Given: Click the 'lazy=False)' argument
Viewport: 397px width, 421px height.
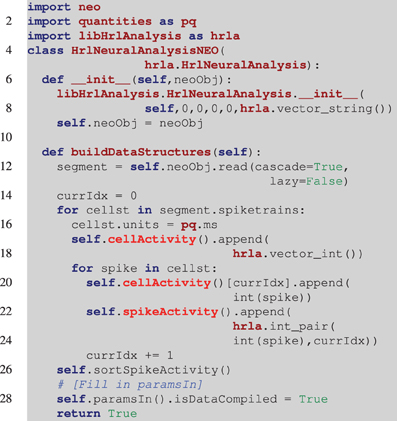Looking at the screenshot, I should [309, 181].
